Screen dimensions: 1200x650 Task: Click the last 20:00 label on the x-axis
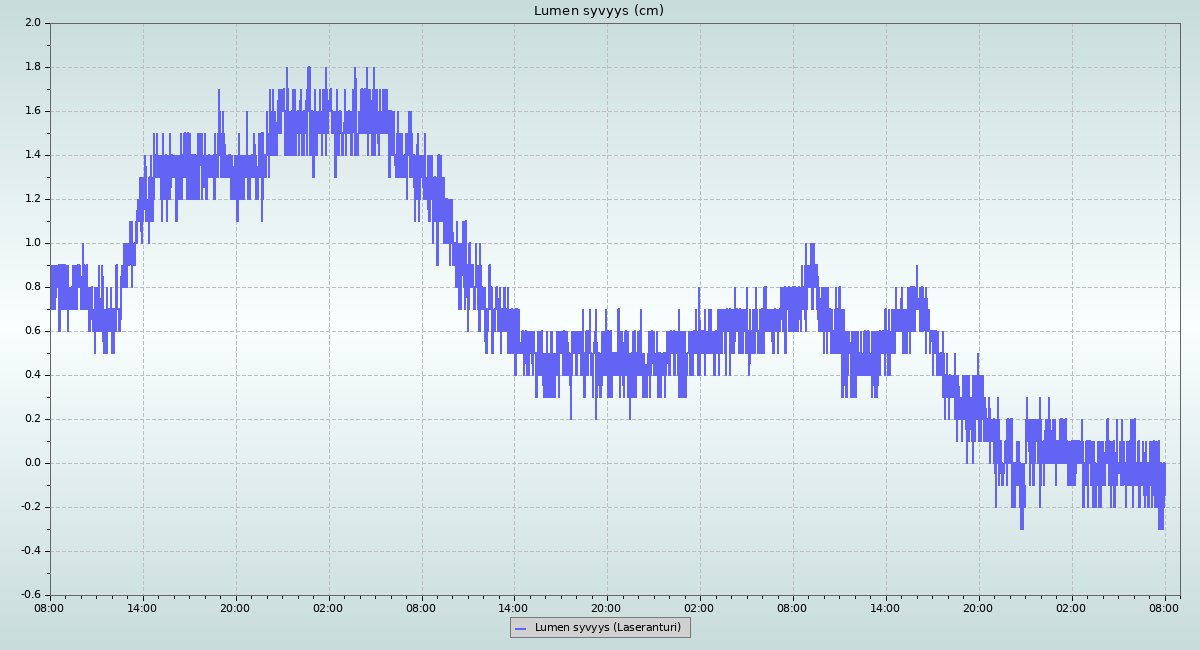click(x=979, y=607)
